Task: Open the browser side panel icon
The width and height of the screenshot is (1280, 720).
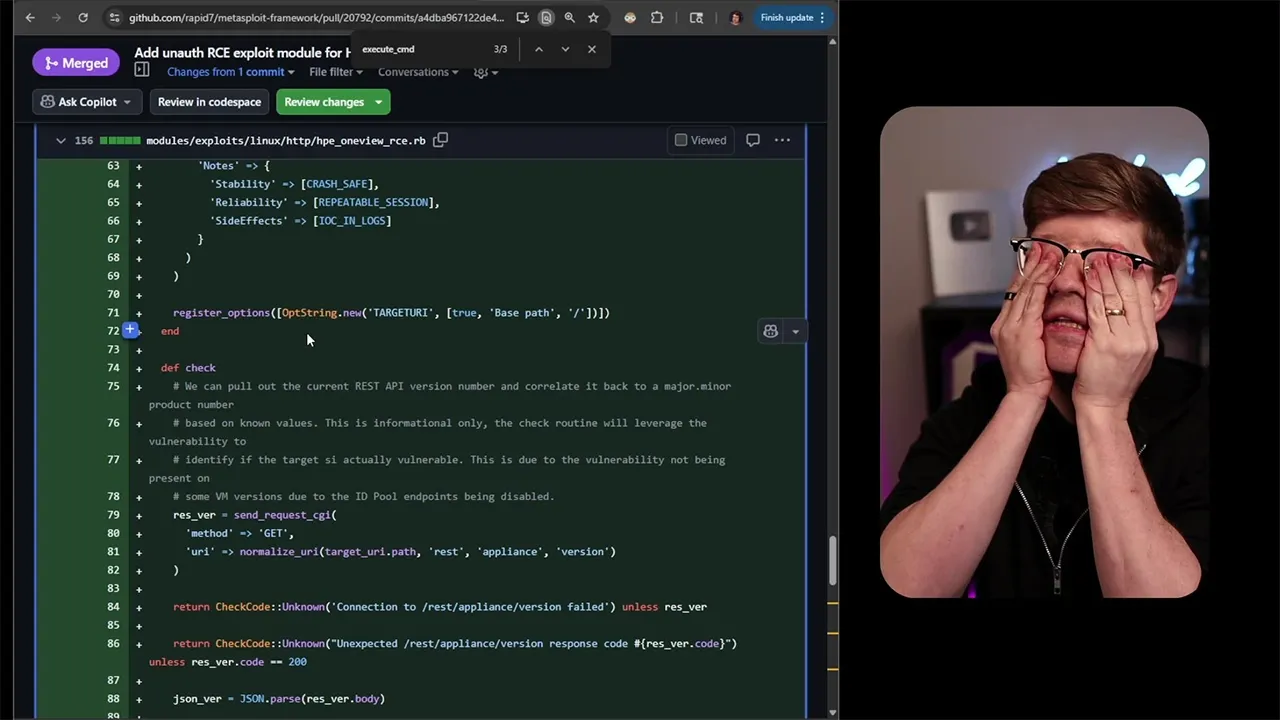Action: coord(697,17)
